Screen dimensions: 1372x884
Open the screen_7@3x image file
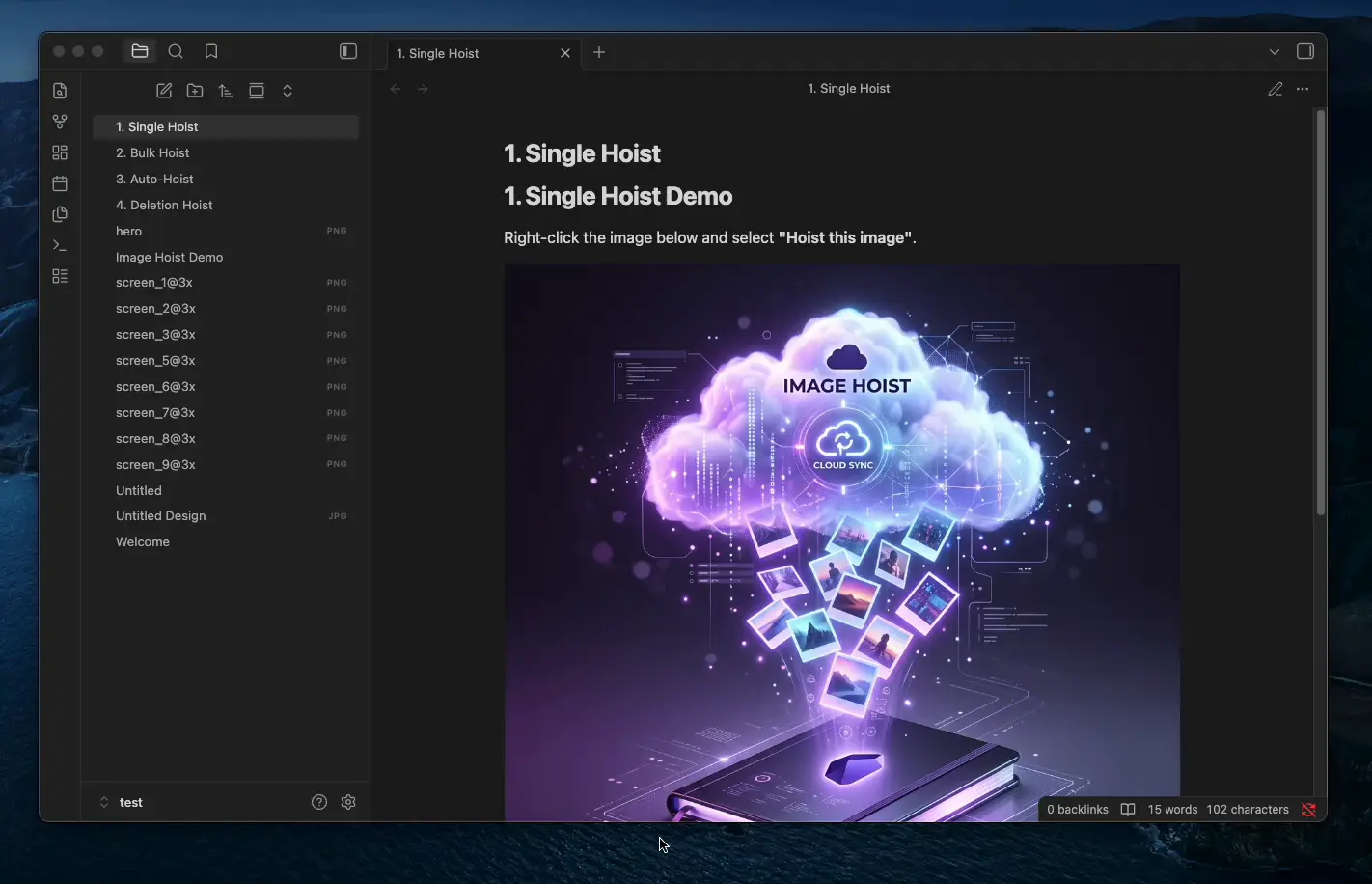(x=226, y=412)
